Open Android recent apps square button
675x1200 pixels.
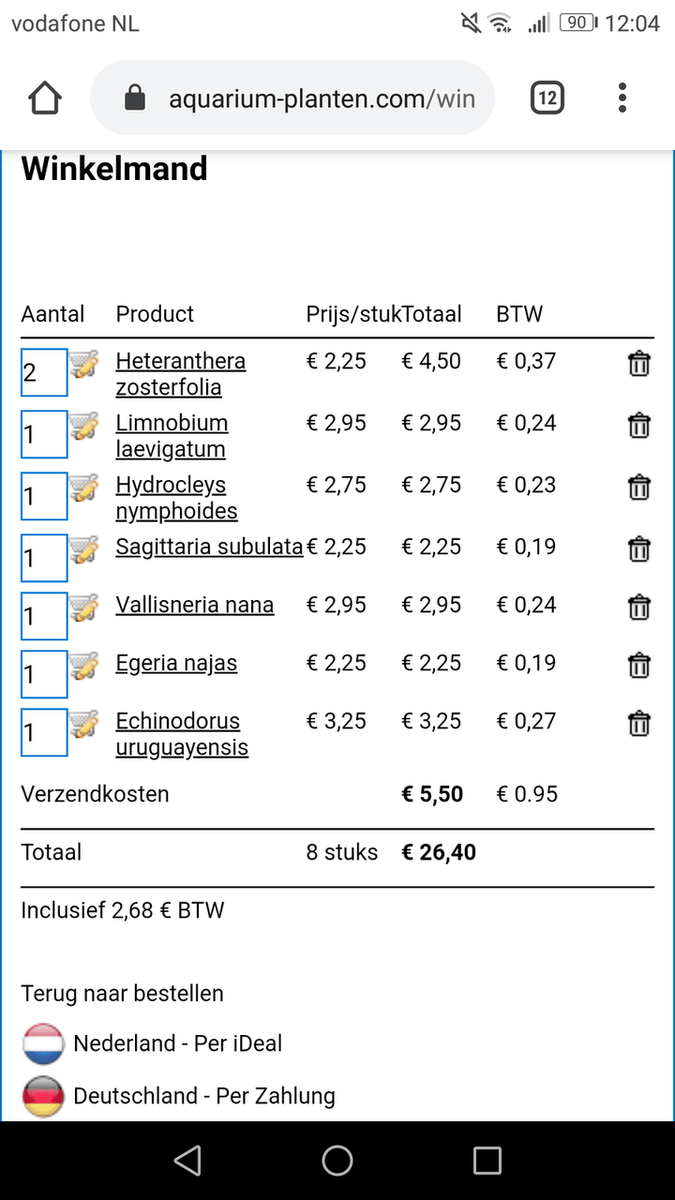pos(487,1160)
